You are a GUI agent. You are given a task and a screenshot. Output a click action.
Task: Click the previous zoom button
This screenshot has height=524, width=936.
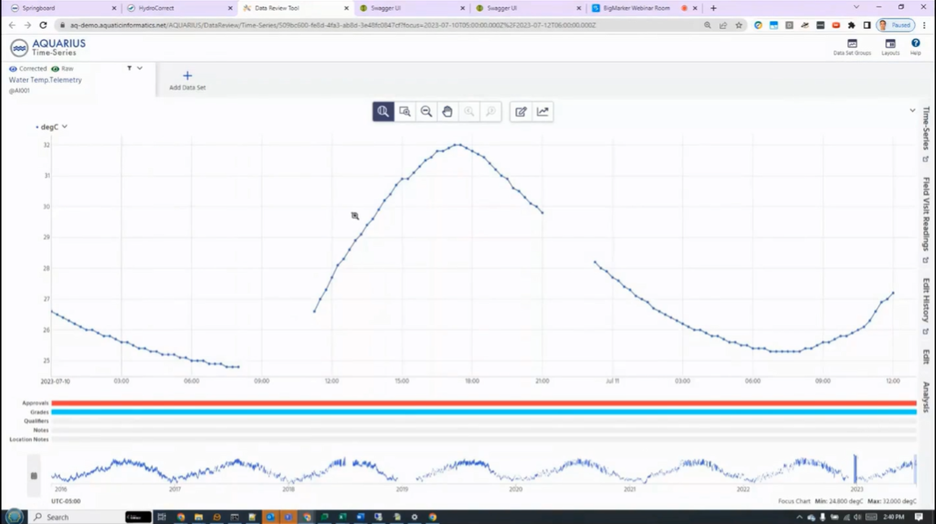tap(469, 112)
